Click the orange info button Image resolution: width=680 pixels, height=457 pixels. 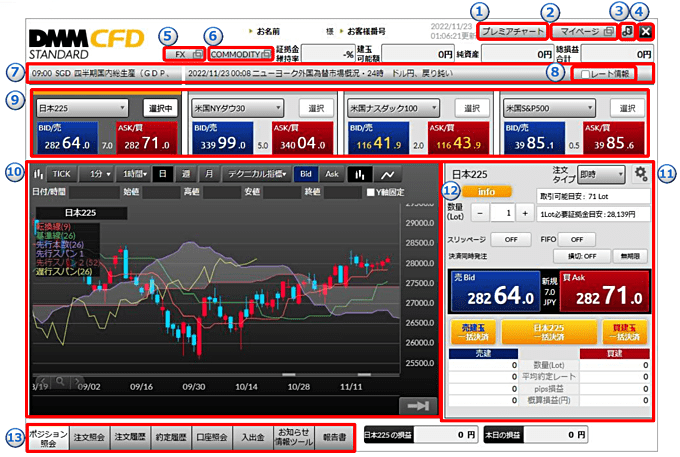[x=486, y=192]
